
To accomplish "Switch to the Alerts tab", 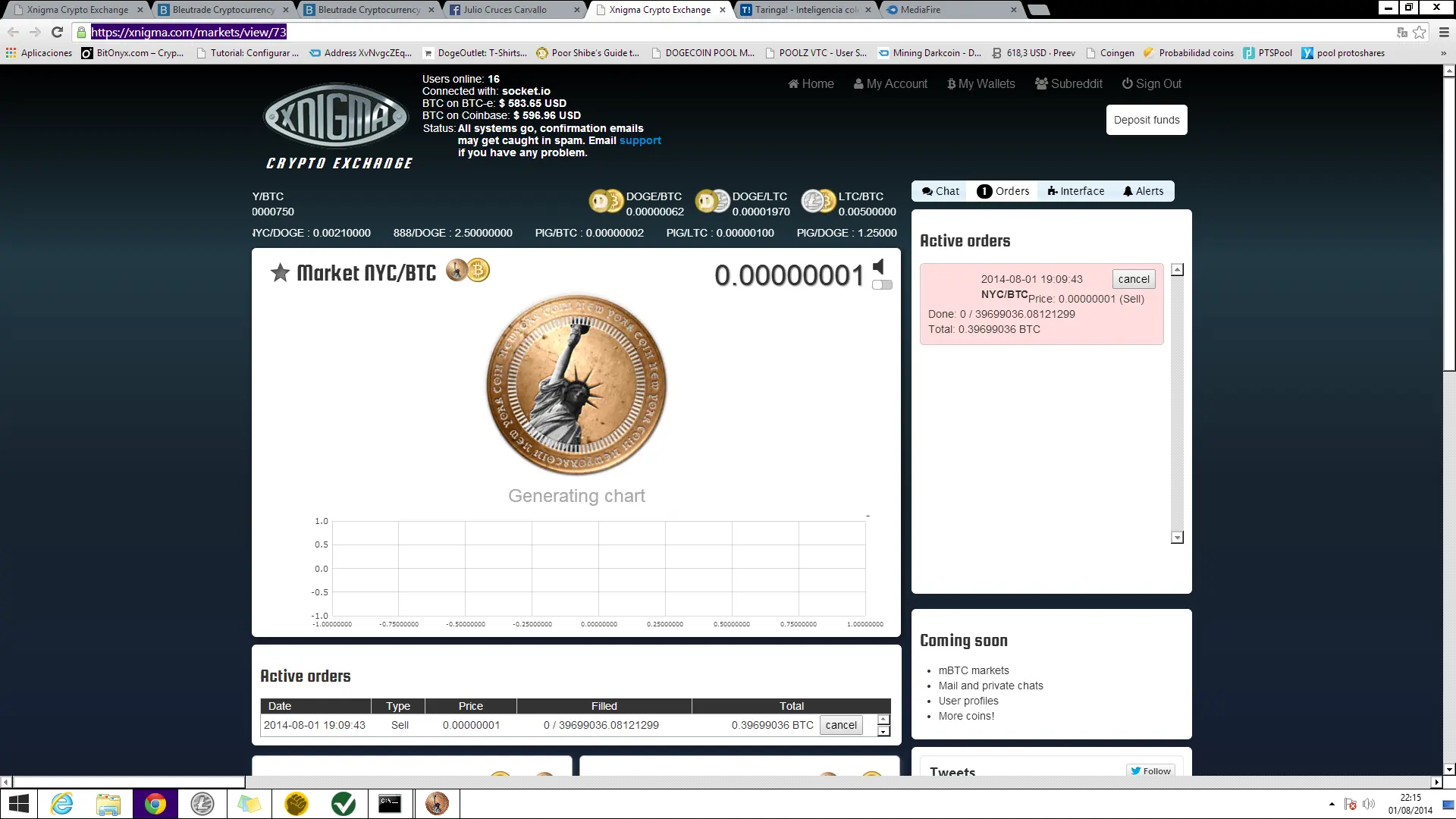I will click(x=1144, y=191).
